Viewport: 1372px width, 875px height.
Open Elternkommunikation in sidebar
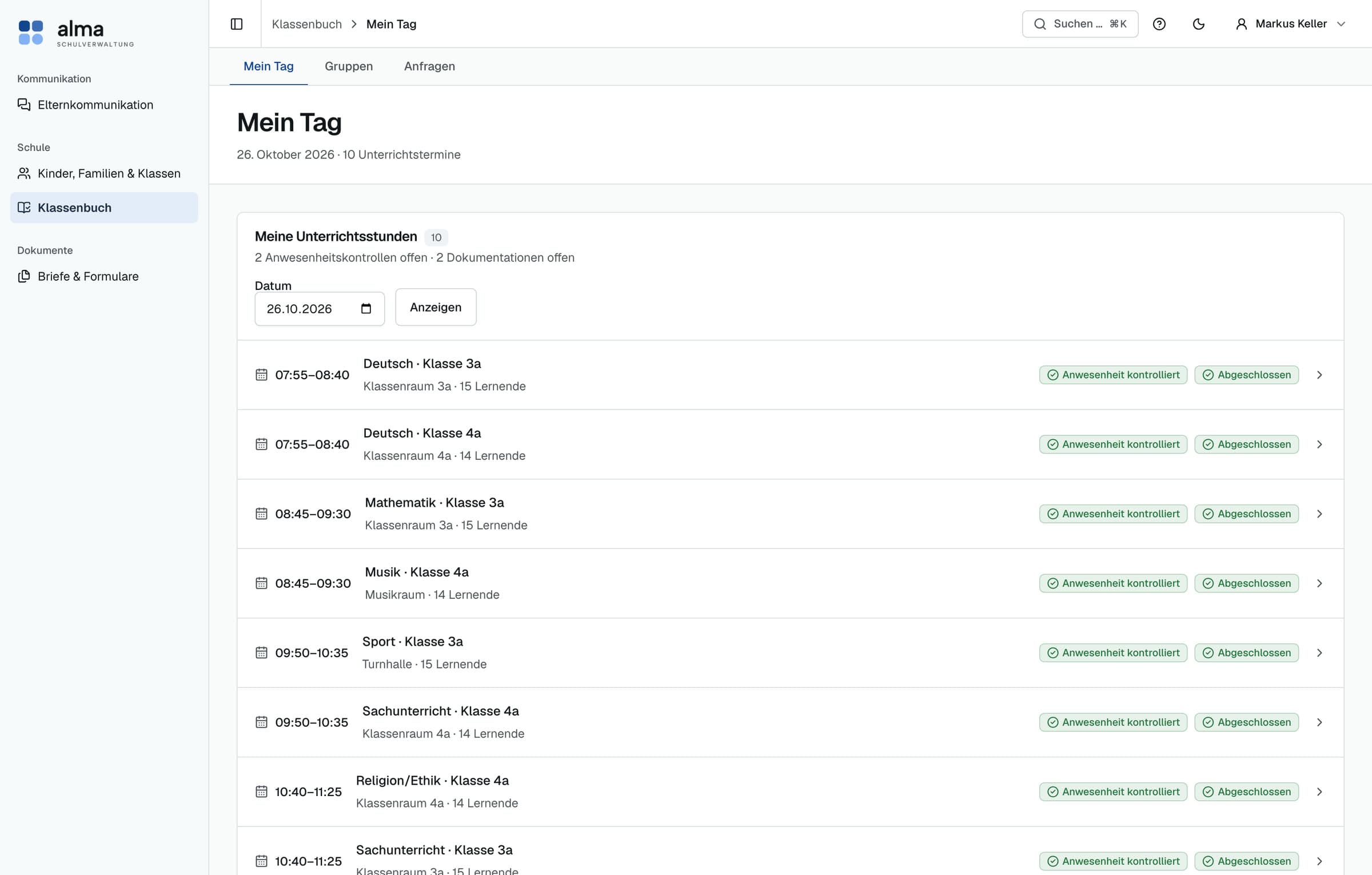pyautogui.click(x=104, y=105)
